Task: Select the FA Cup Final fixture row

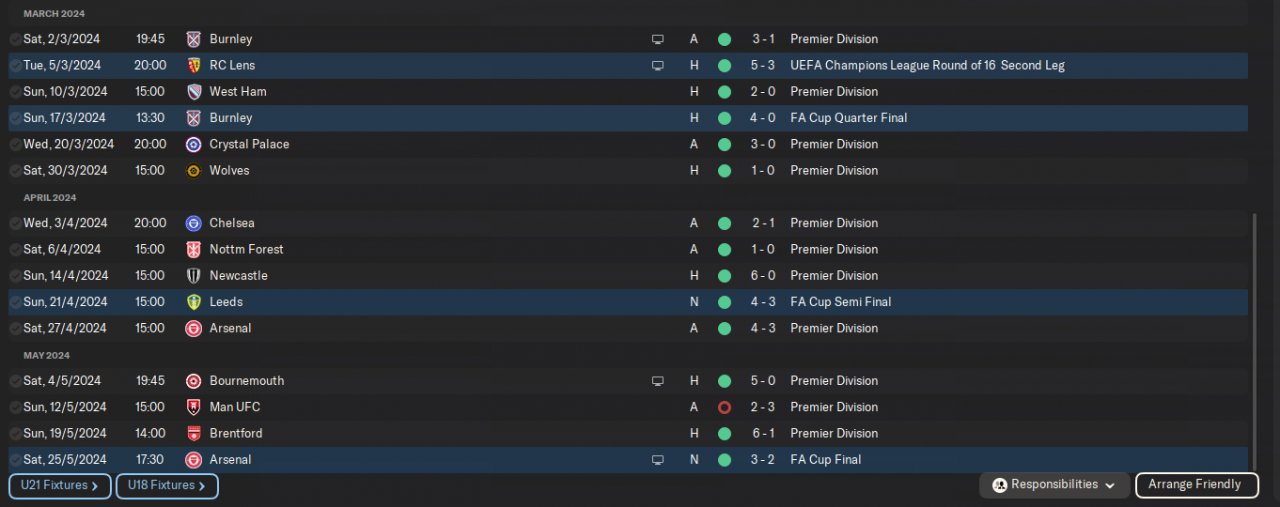Action: tap(500, 460)
